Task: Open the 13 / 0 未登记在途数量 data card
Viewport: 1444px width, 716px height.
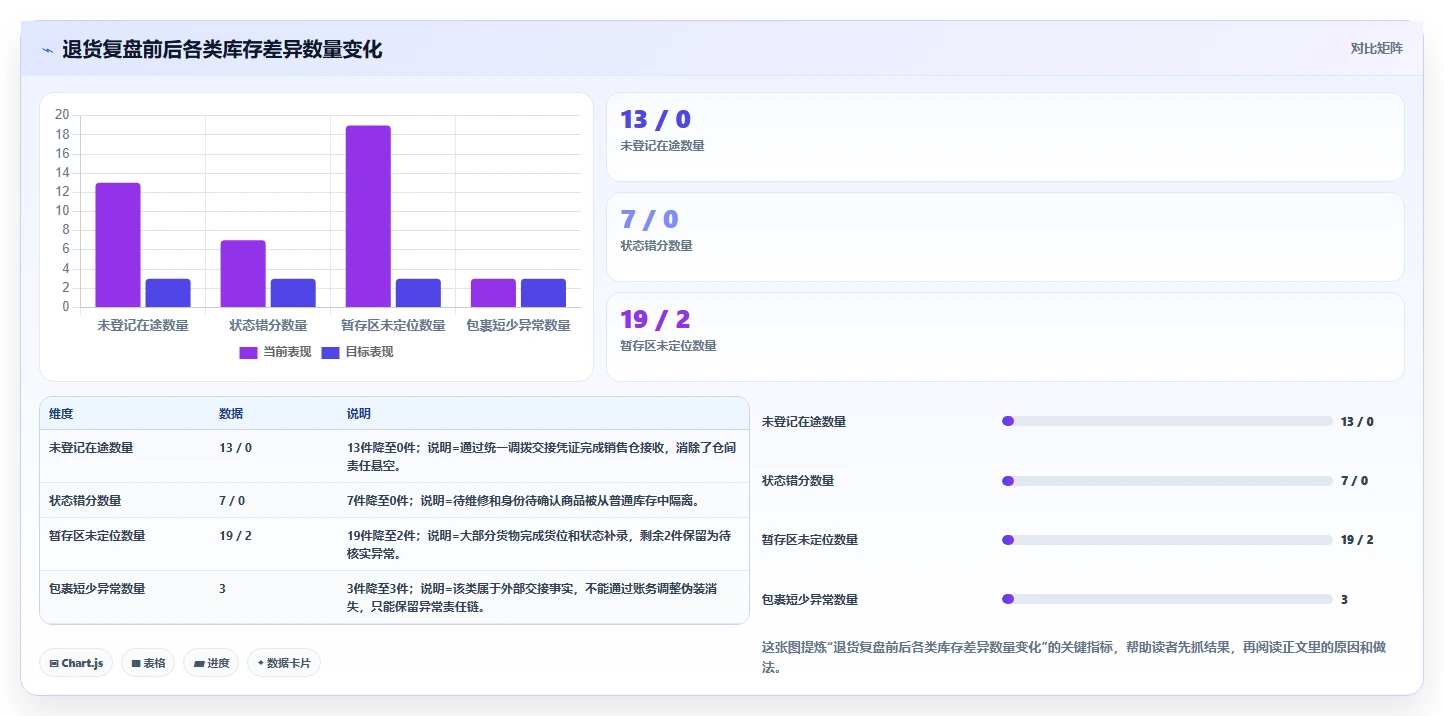Action: tap(1005, 137)
